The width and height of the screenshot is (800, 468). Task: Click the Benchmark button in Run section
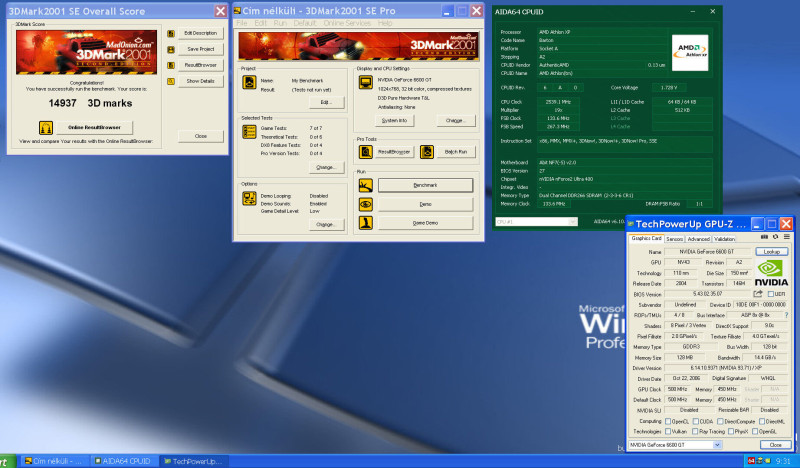[425, 185]
